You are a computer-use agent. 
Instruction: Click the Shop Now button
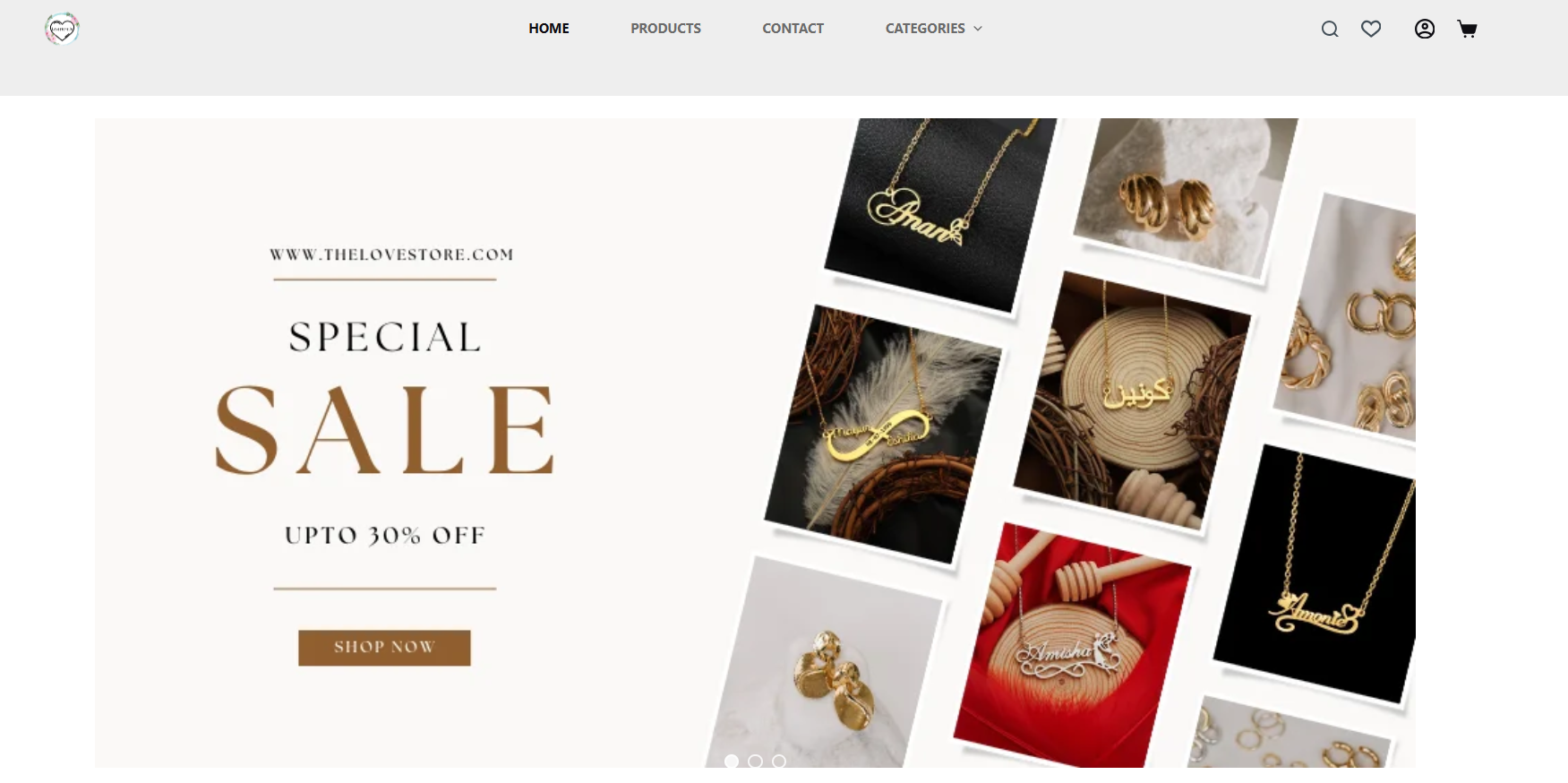pyautogui.click(x=384, y=647)
